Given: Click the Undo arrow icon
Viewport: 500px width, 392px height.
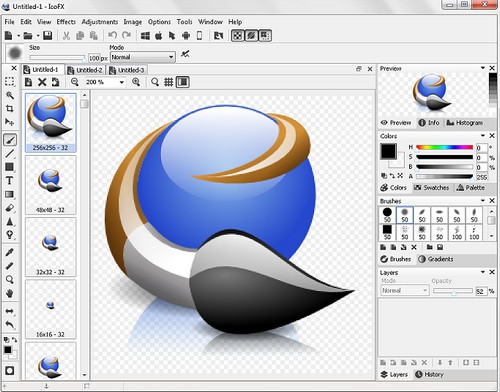Looking at the screenshot, I should [x=112, y=35].
